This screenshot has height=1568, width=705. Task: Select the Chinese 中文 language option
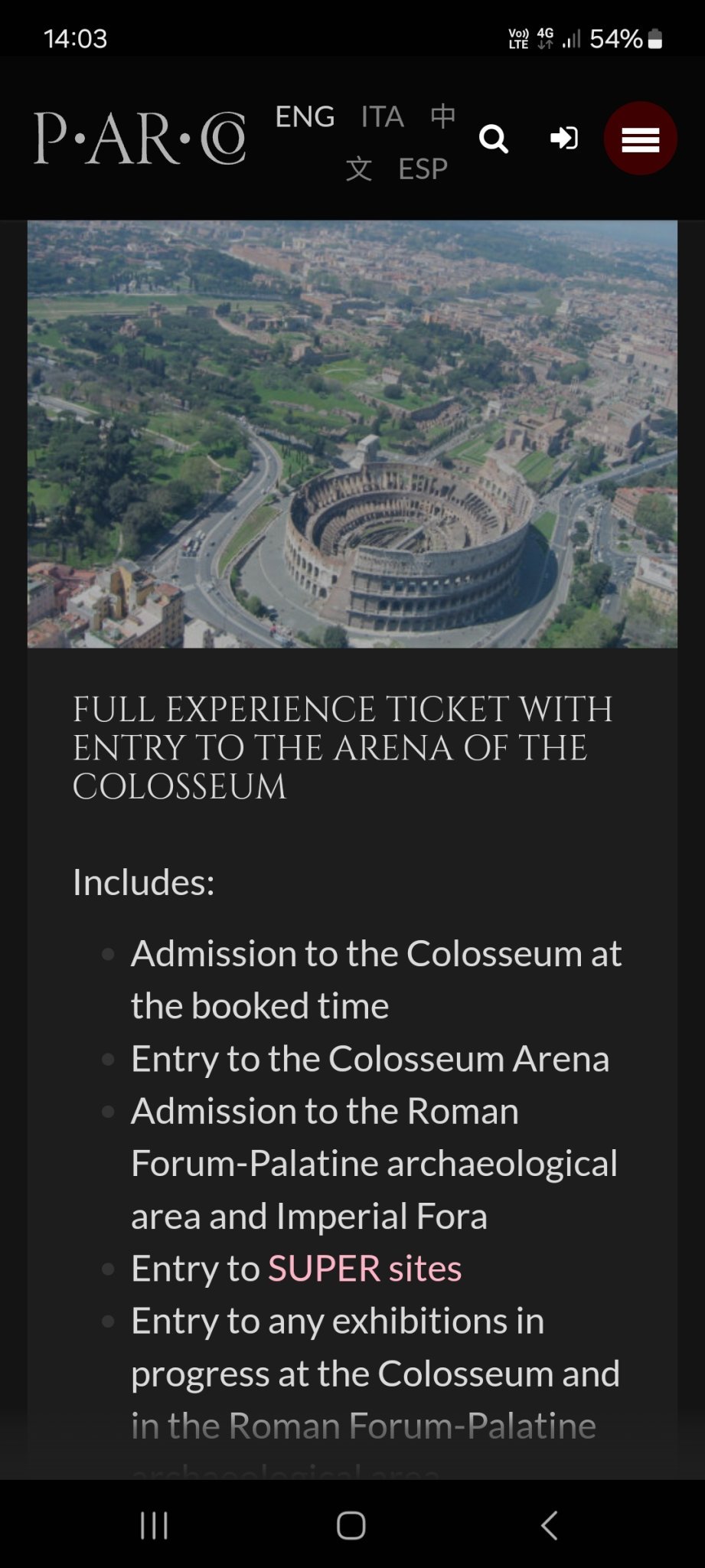[x=442, y=117]
